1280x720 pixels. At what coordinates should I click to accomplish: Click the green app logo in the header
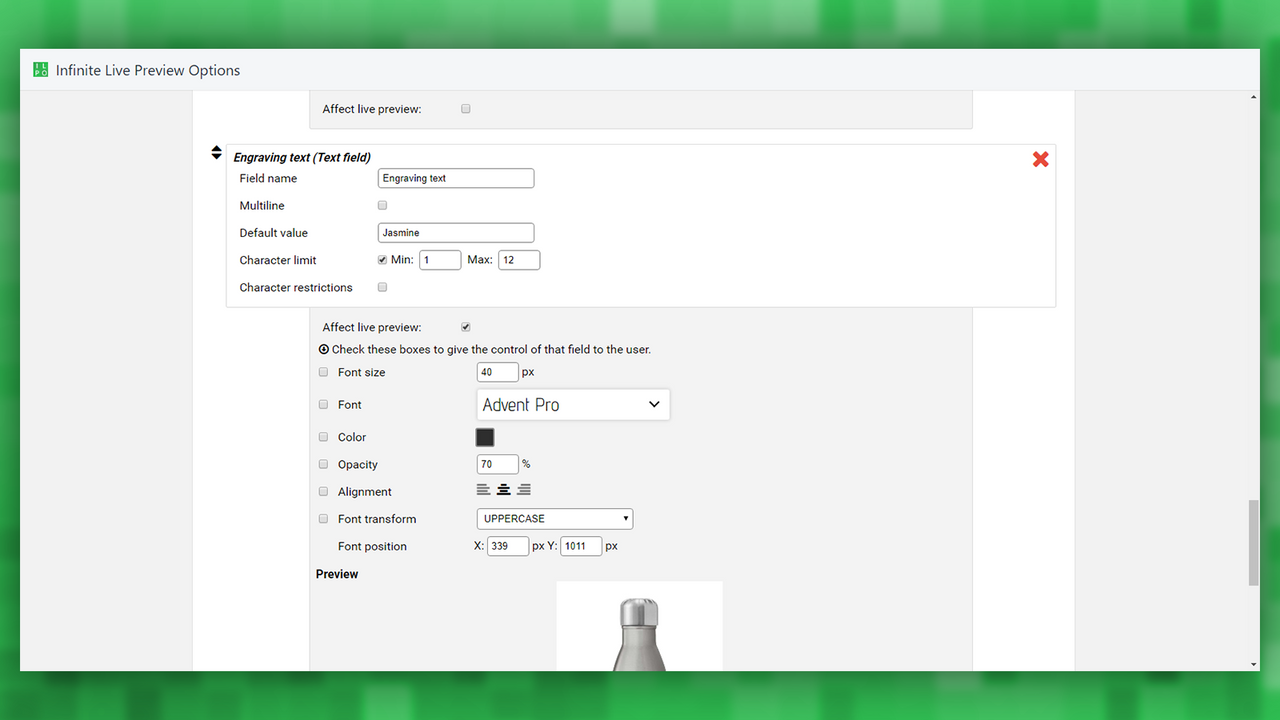tap(40, 69)
